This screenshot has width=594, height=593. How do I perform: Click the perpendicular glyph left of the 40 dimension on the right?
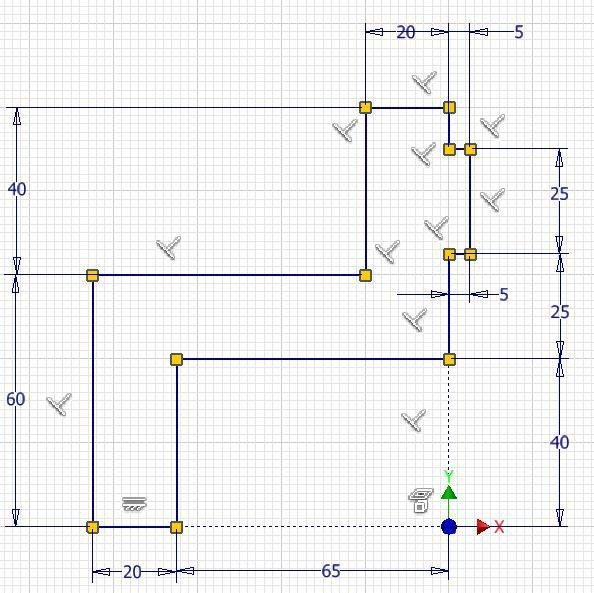(414, 420)
